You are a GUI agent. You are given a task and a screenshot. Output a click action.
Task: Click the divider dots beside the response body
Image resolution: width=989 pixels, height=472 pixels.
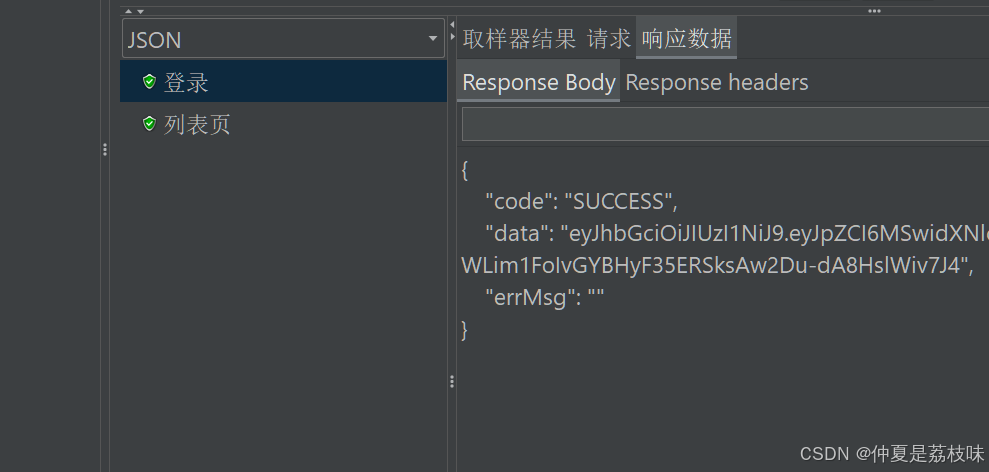point(452,381)
